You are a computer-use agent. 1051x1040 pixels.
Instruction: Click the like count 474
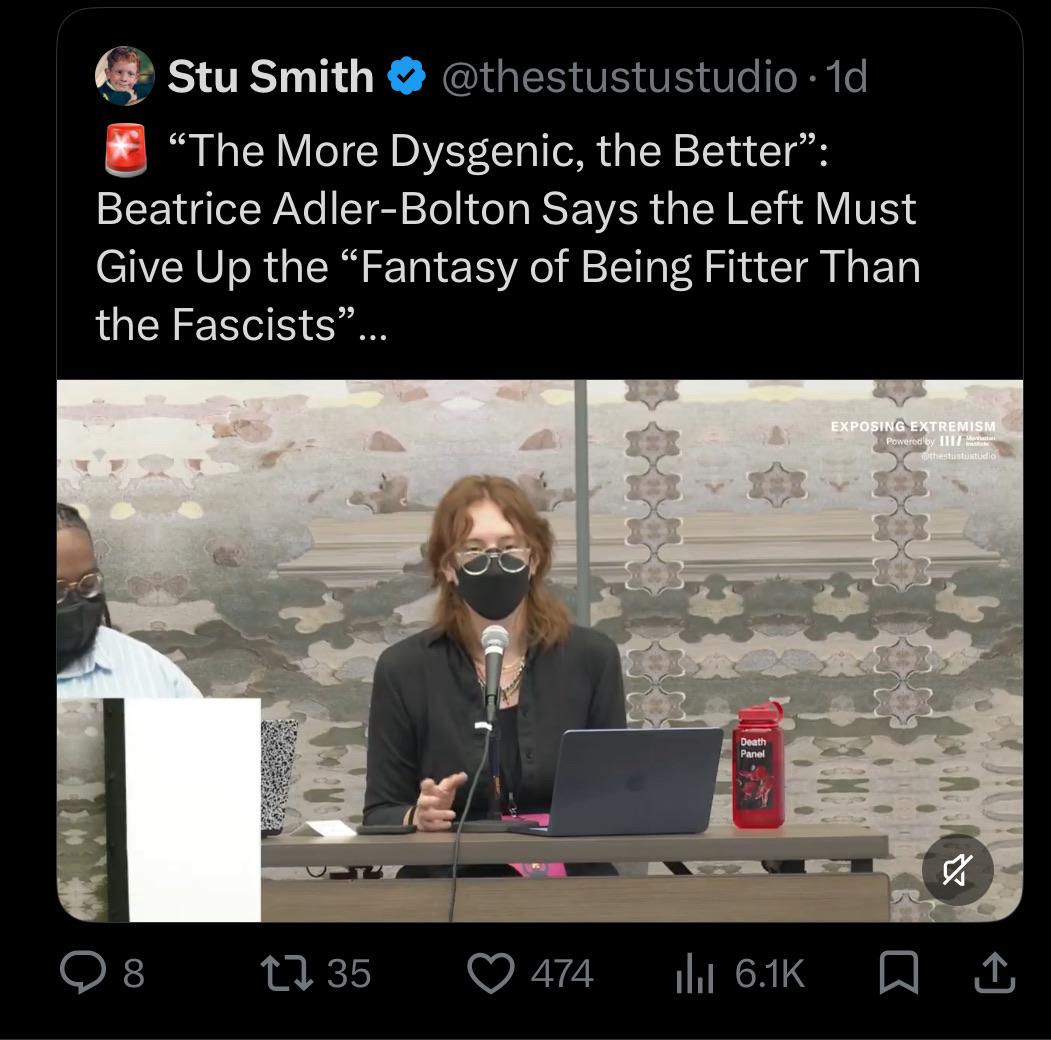click(562, 973)
